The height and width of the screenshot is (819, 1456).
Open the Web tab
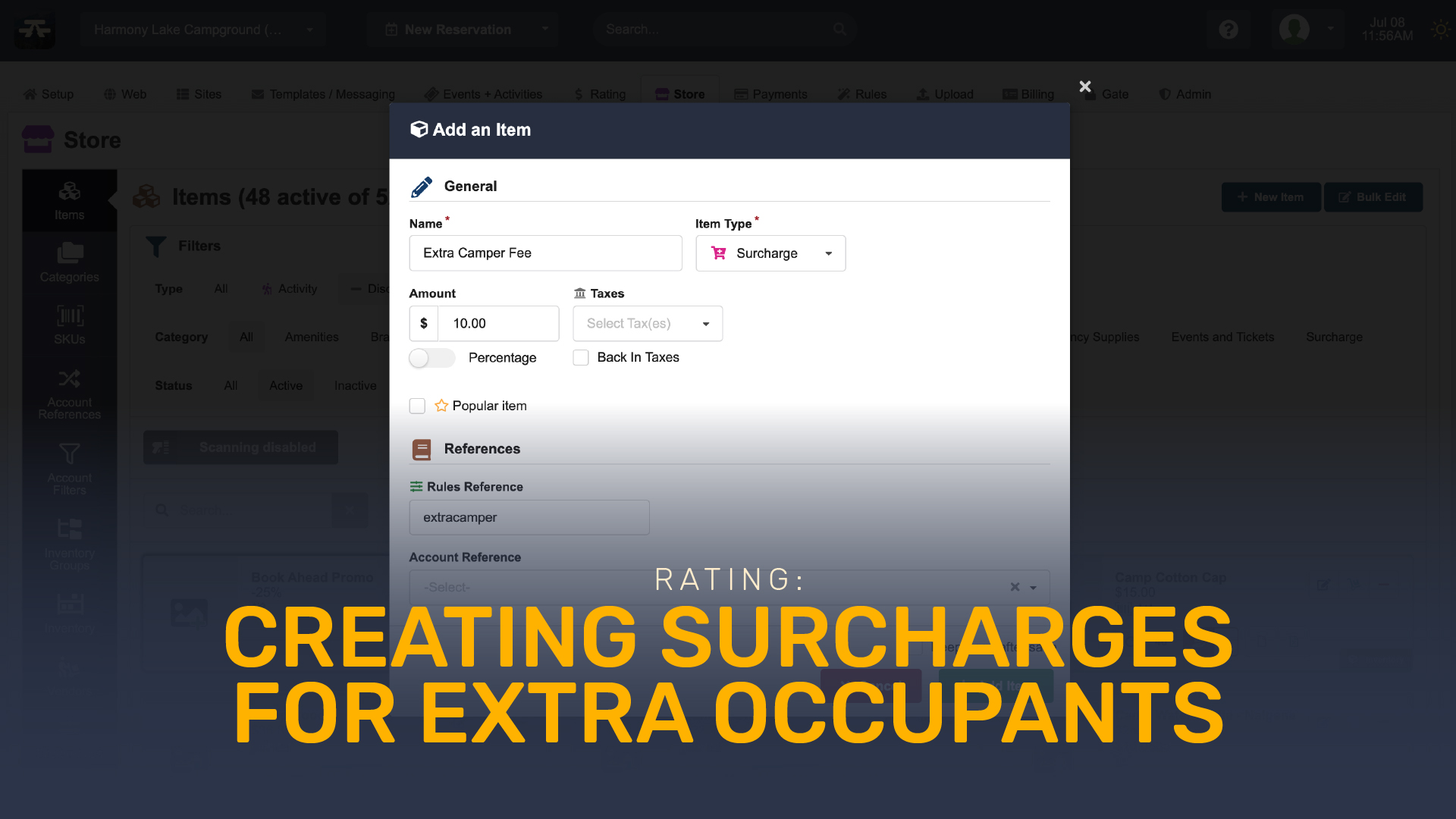coord(125,94)
